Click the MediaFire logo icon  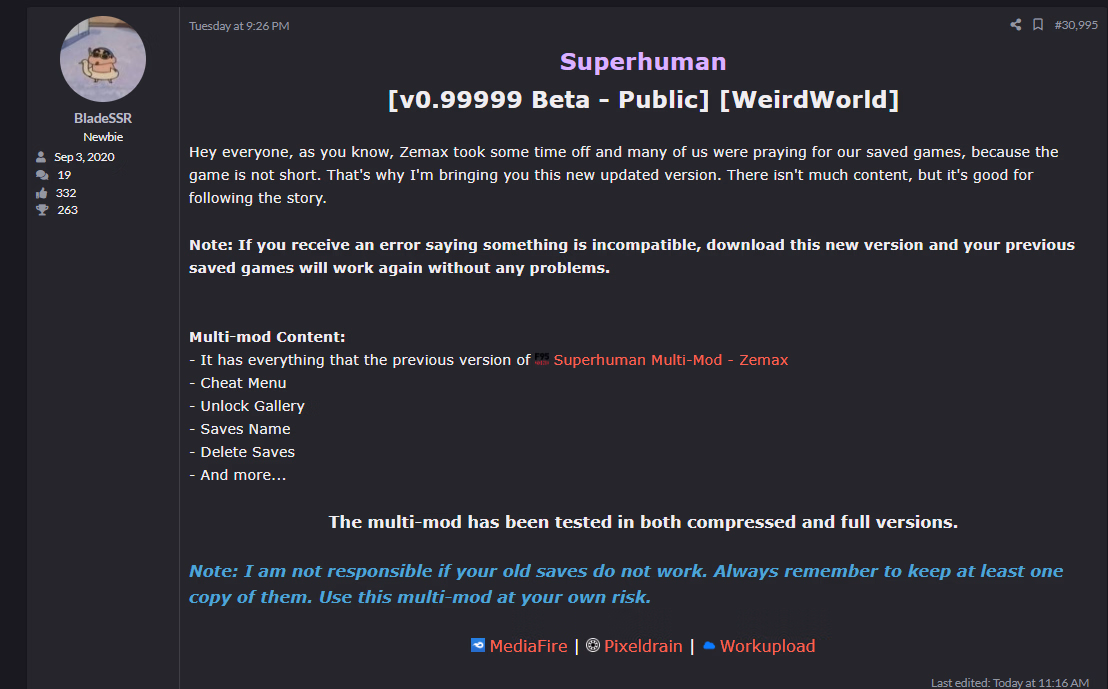click(x=478, y=646)
